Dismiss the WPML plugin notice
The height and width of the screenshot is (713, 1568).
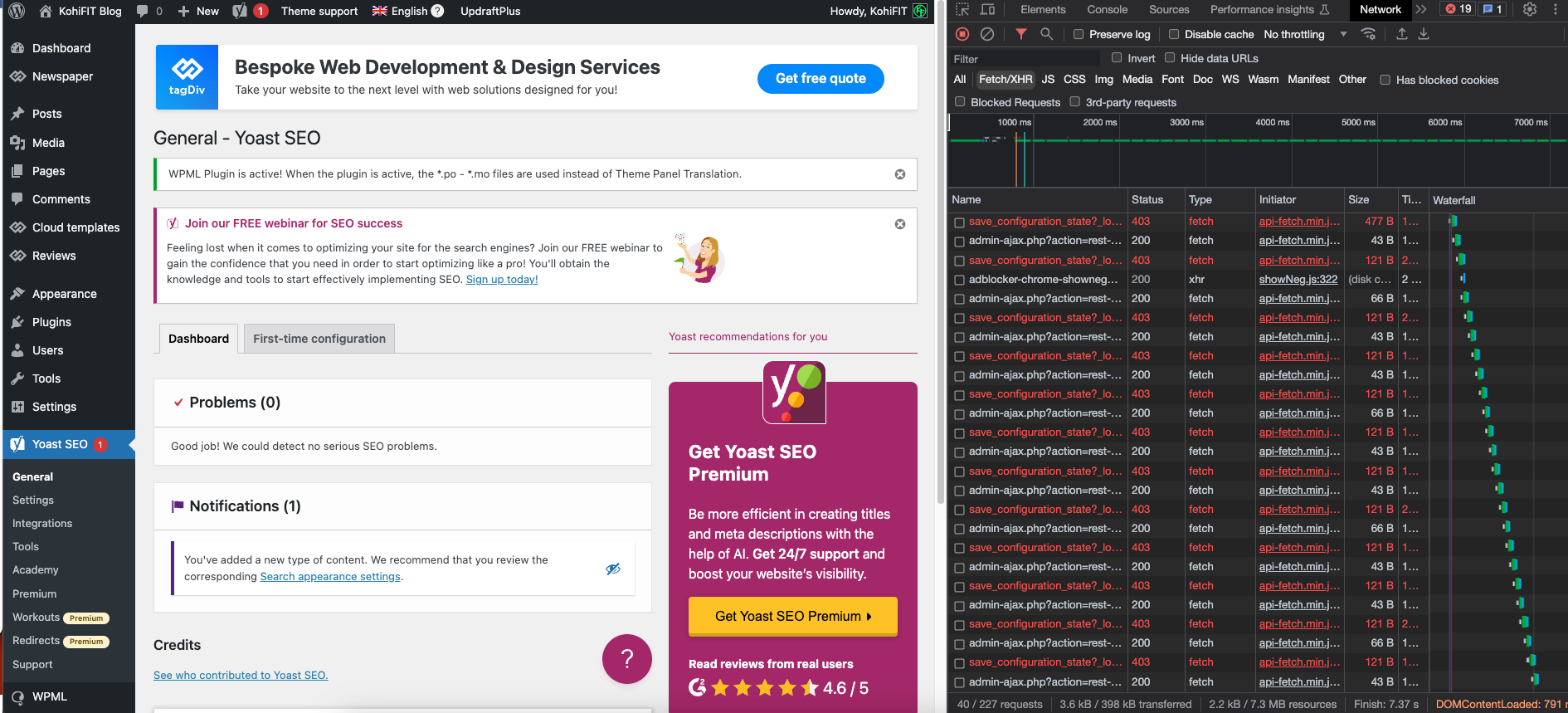point(900,174)
